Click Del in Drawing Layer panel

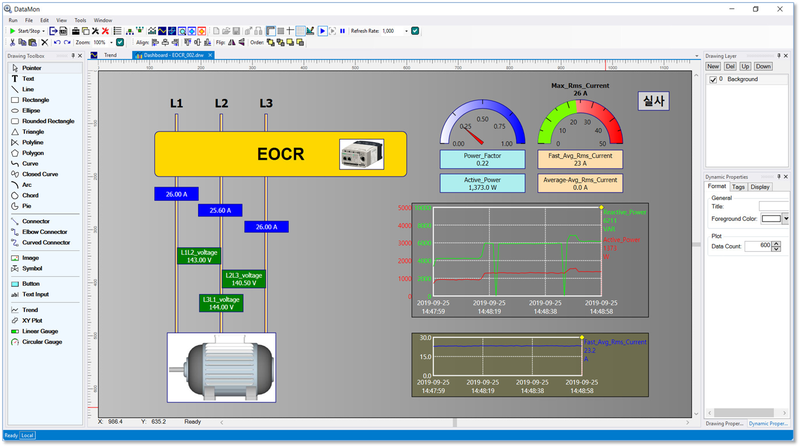coord(730,66)
